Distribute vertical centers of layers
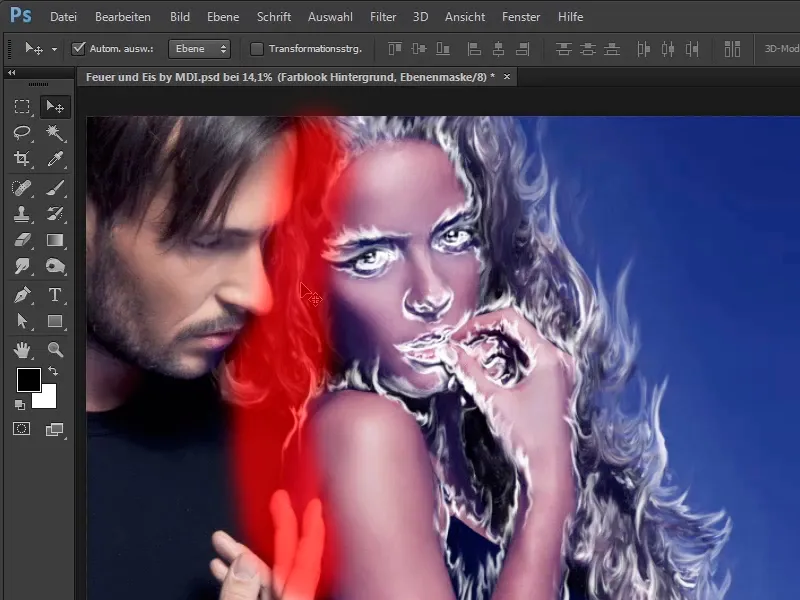 (x=588, y=49)
